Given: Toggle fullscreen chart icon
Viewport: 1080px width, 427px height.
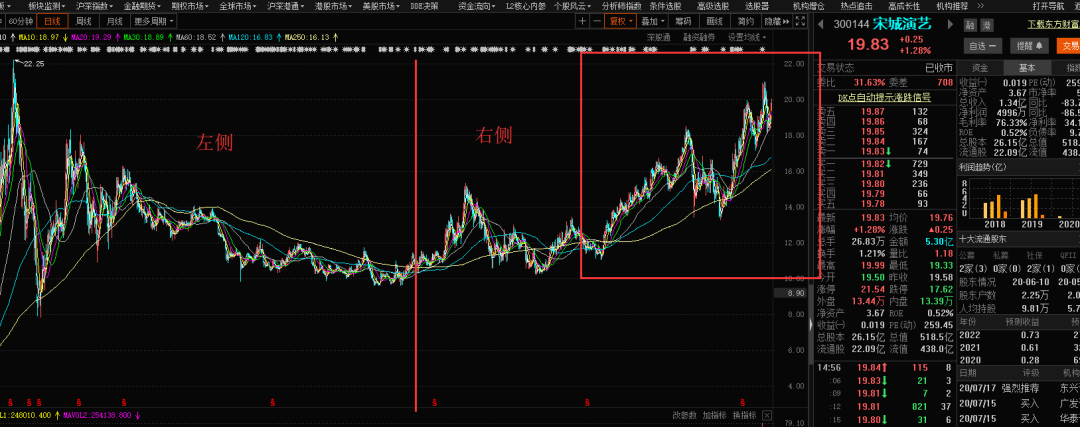Looking at the screenshot, I should (x=800, y=21).
